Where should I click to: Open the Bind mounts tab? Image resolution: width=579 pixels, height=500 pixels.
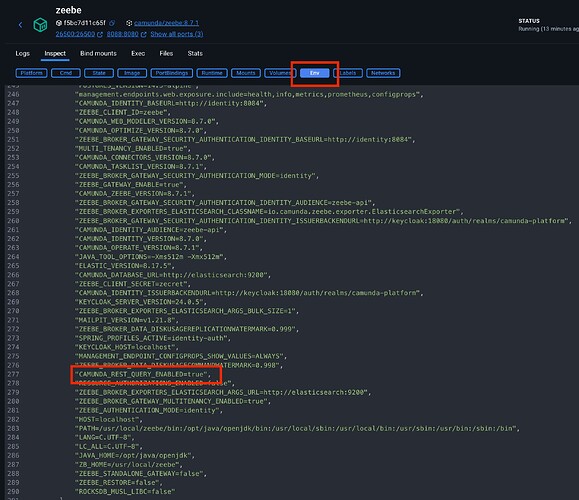98,54
